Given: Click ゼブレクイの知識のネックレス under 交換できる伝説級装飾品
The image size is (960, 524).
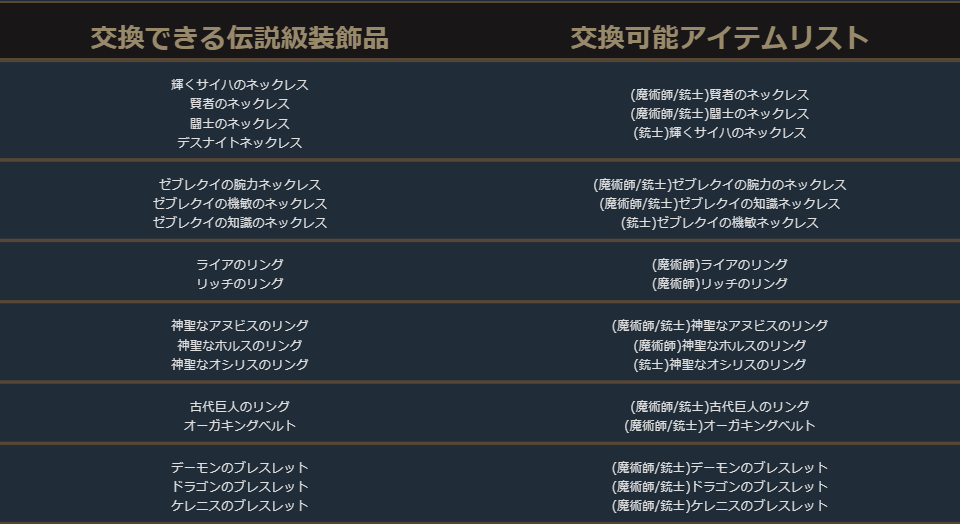Looking at the screenshot, I should tap(239, 223).
